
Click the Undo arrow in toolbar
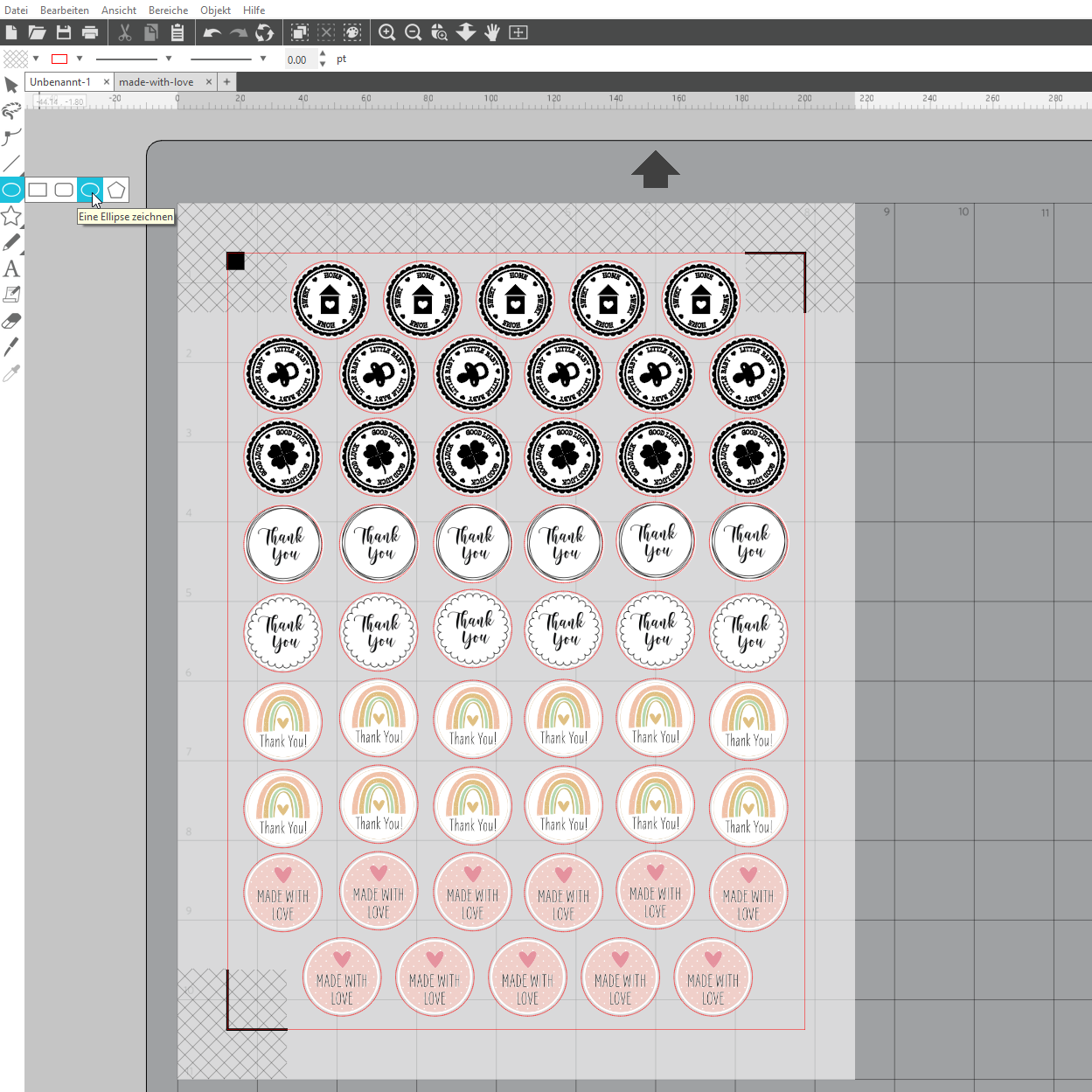coord(212,32)
